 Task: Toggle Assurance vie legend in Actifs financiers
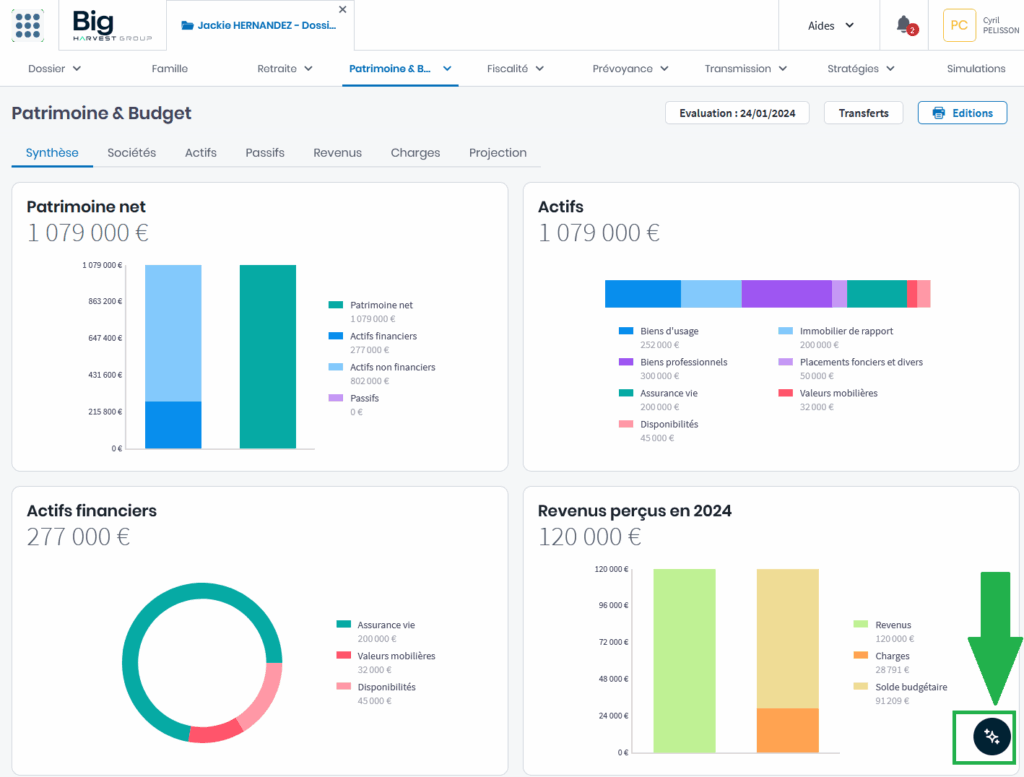click(385, 625)
